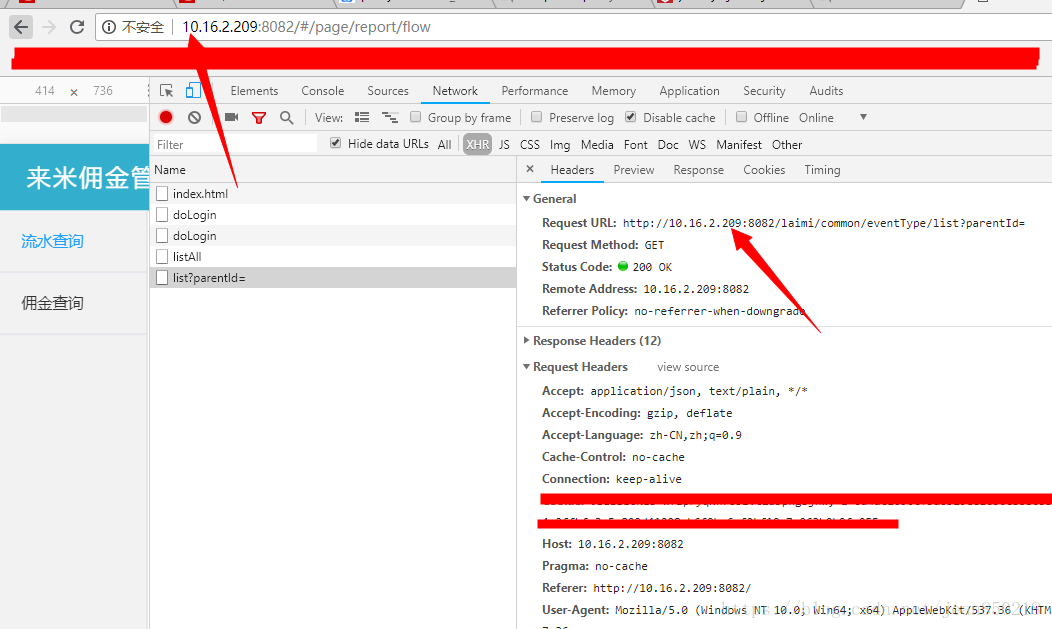The height and width of the screenshot is (629, 1052).
Task: Show the Cookies detail tab
Action: click(x=764, y=170)
